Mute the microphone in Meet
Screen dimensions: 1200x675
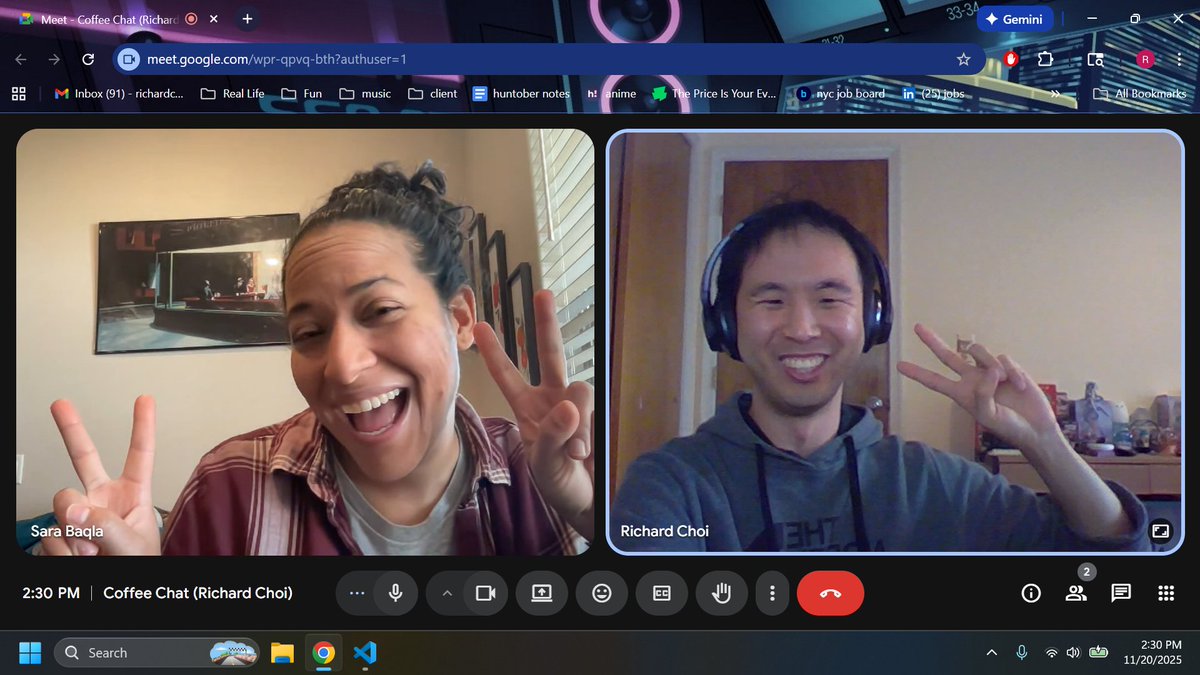pyautogui.click(x=396, y=593)
